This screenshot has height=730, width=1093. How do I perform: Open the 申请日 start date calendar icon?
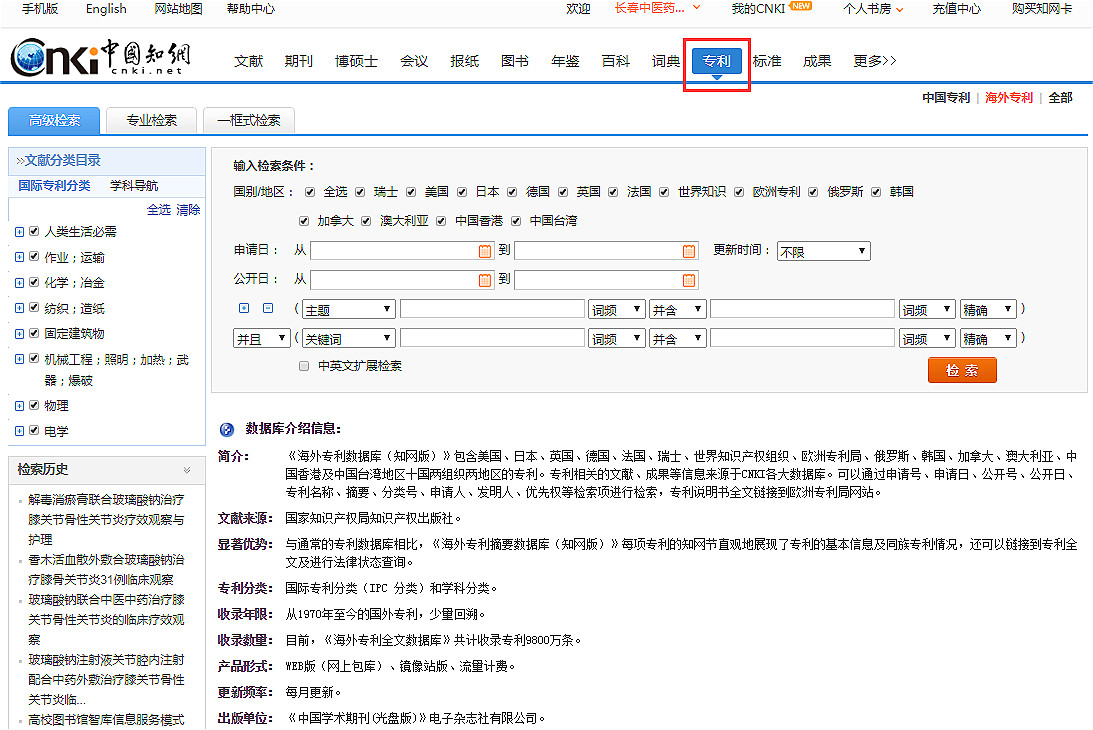(485, 251)
